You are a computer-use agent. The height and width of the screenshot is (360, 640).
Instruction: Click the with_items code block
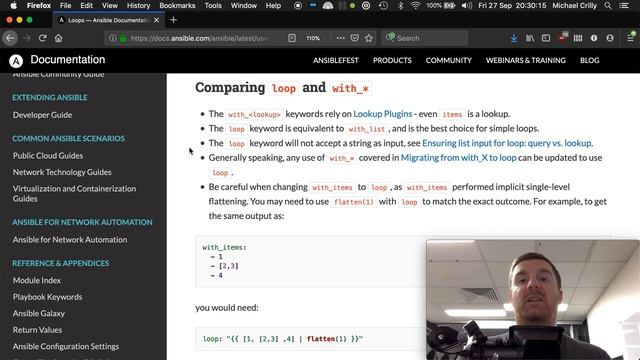click(310, 261)
